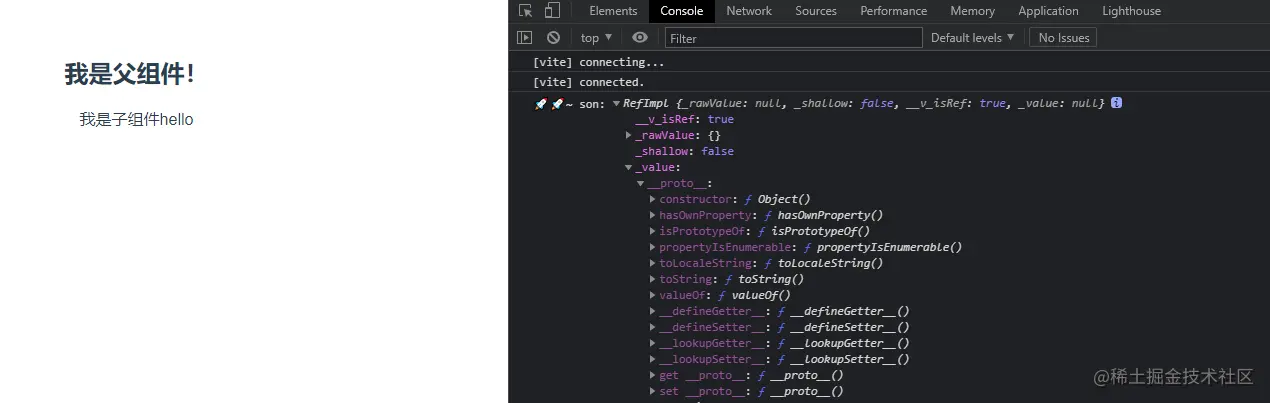
Task: Open the Lighthouse tab
Action: pos(1132,11)
